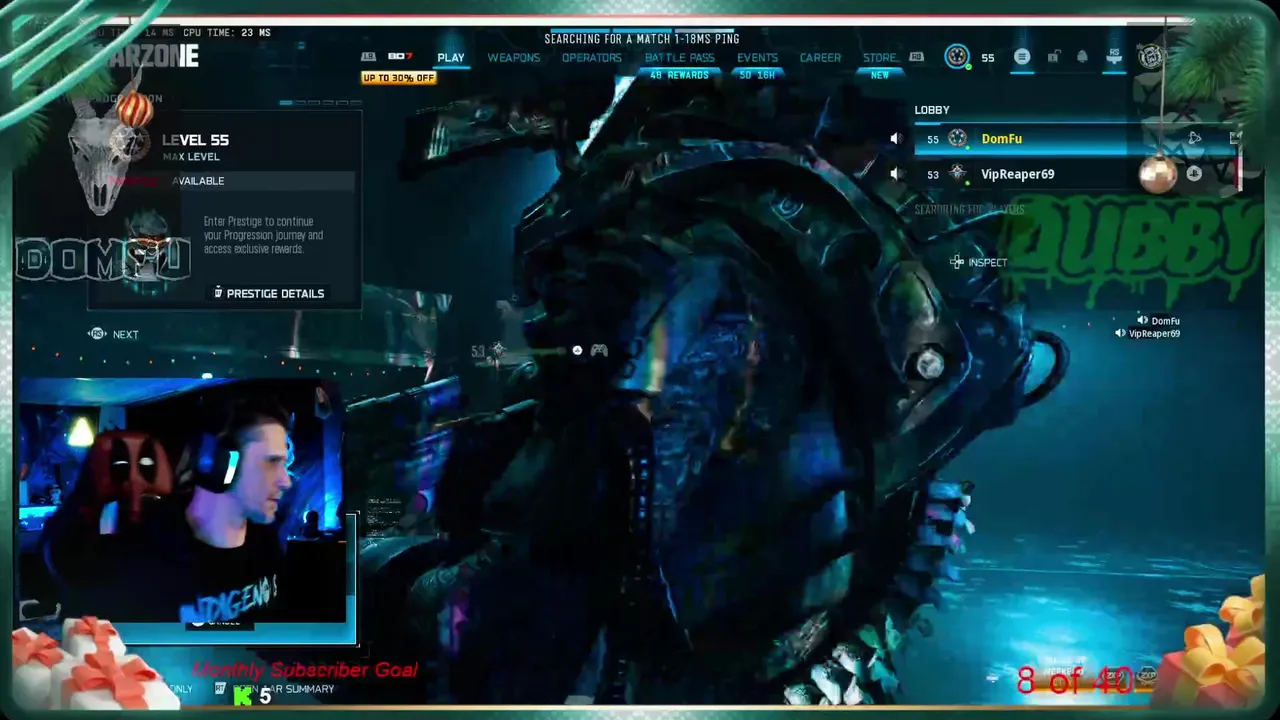Mute VipReaper69 with speaker icon

(895, 174)
